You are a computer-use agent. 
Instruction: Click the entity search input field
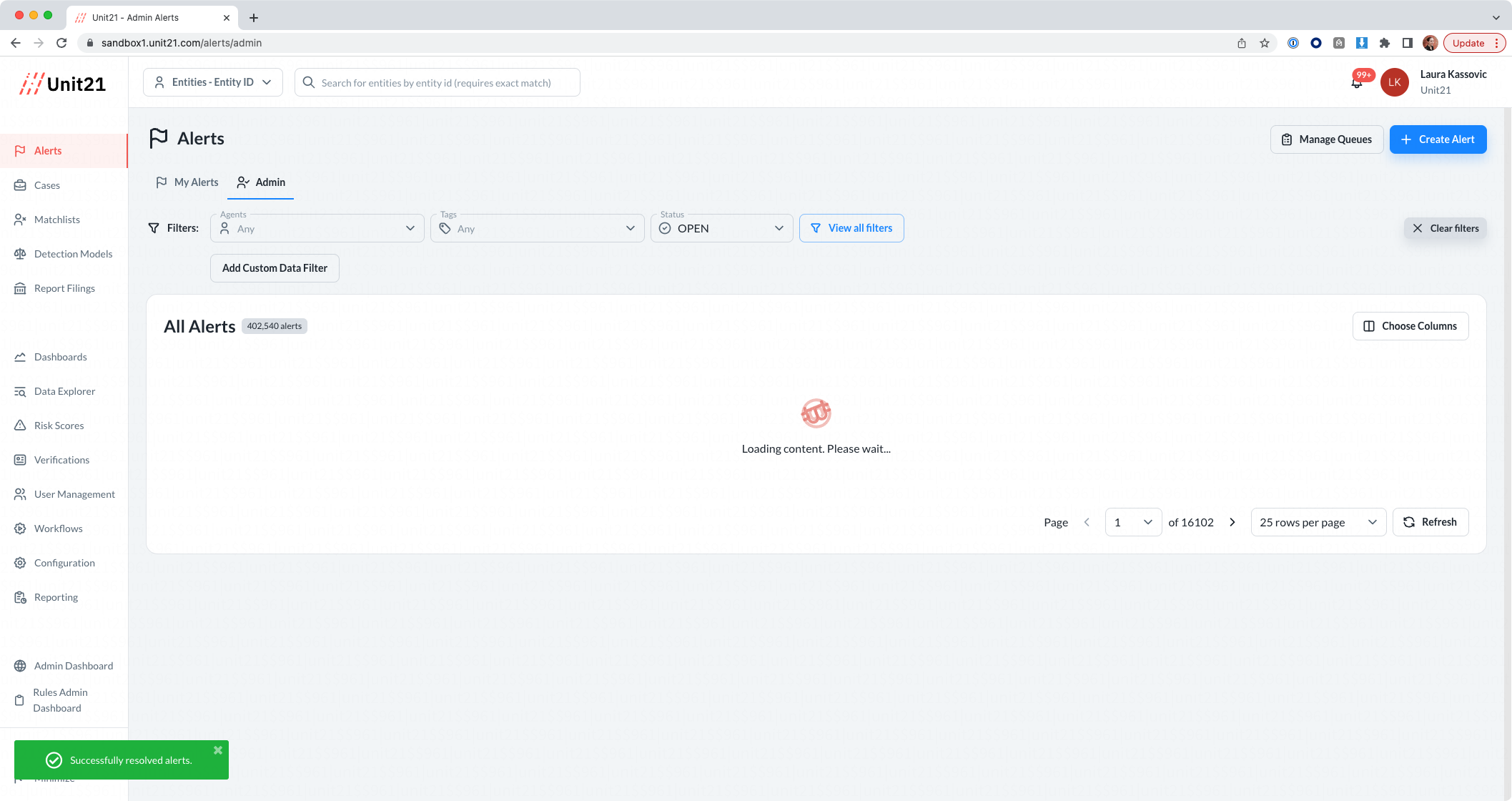pos(438,82)
